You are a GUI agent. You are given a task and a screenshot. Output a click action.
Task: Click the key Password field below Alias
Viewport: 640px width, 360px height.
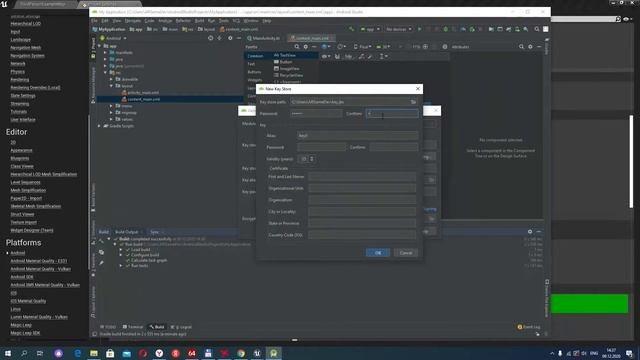321,147
